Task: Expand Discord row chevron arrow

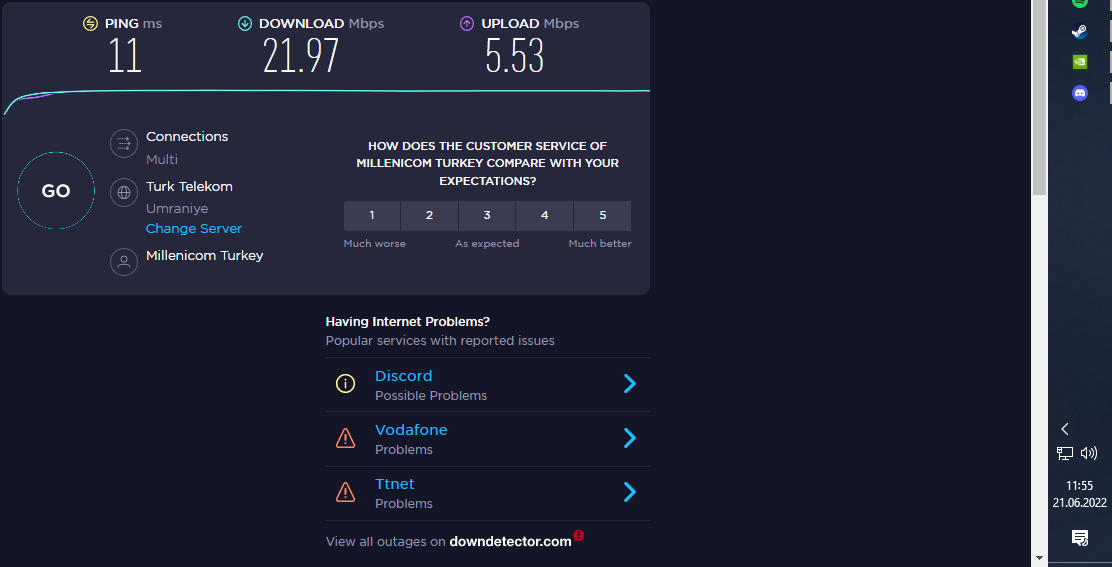Action: click(x=630, y=383)
